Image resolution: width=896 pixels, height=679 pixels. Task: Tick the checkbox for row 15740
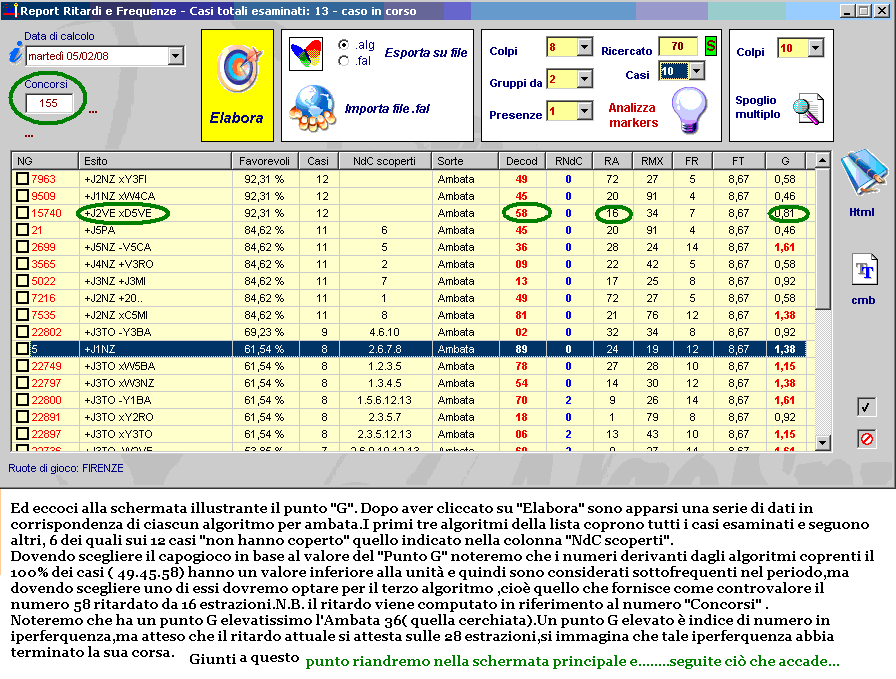tap(22, 213)
